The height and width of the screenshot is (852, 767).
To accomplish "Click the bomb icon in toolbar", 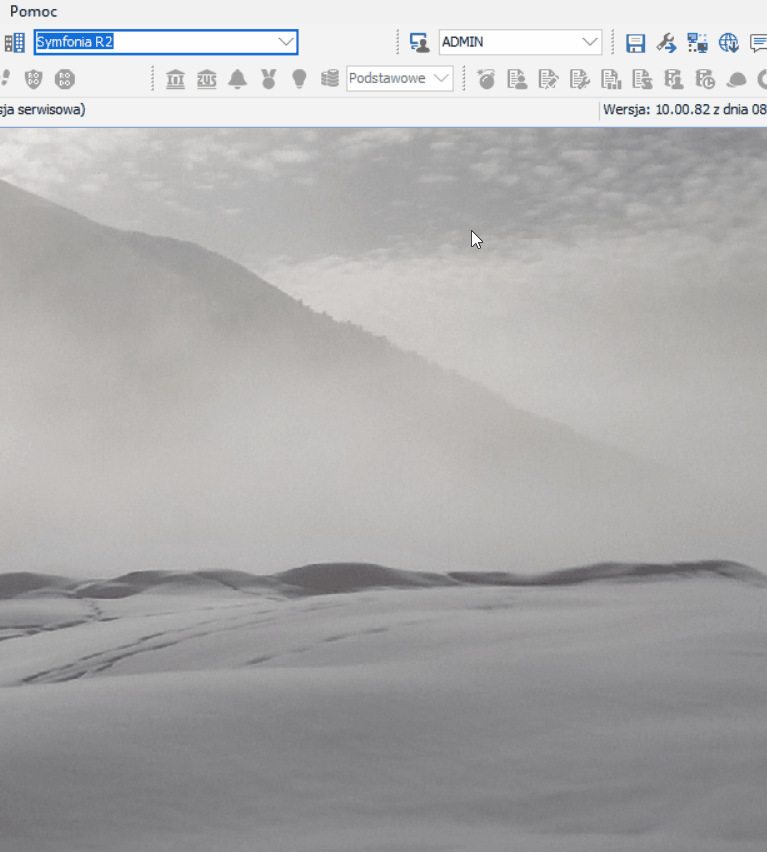I will [486, 79].
